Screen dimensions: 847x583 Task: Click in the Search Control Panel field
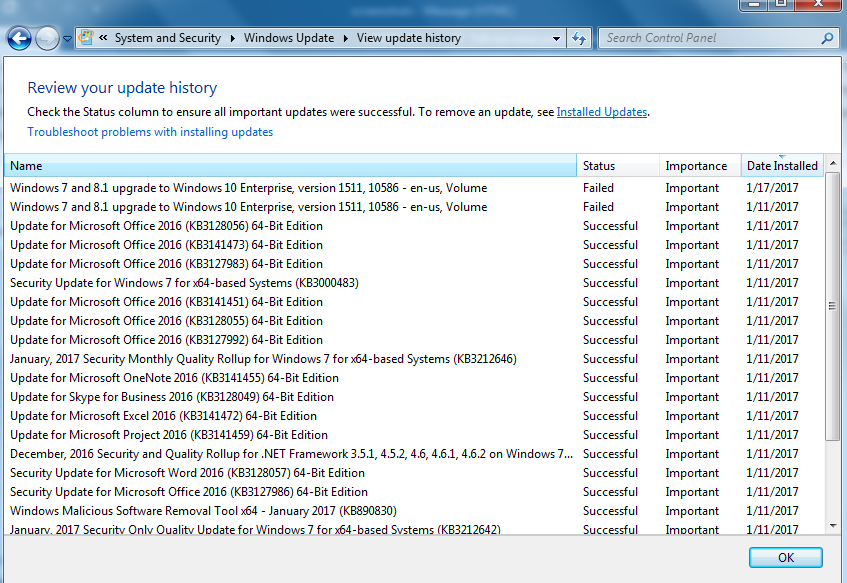[710, 38]
